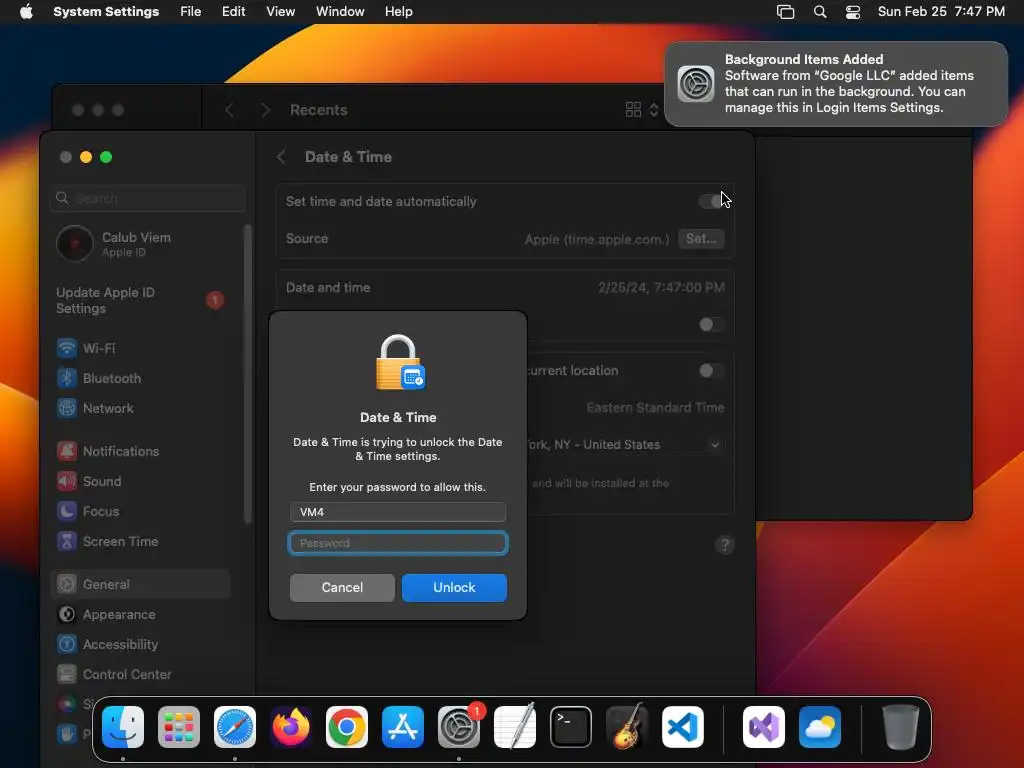Click Stage Manager icon in menu bar
Viewport: 1024px width, 768px height.
point(785,12)
